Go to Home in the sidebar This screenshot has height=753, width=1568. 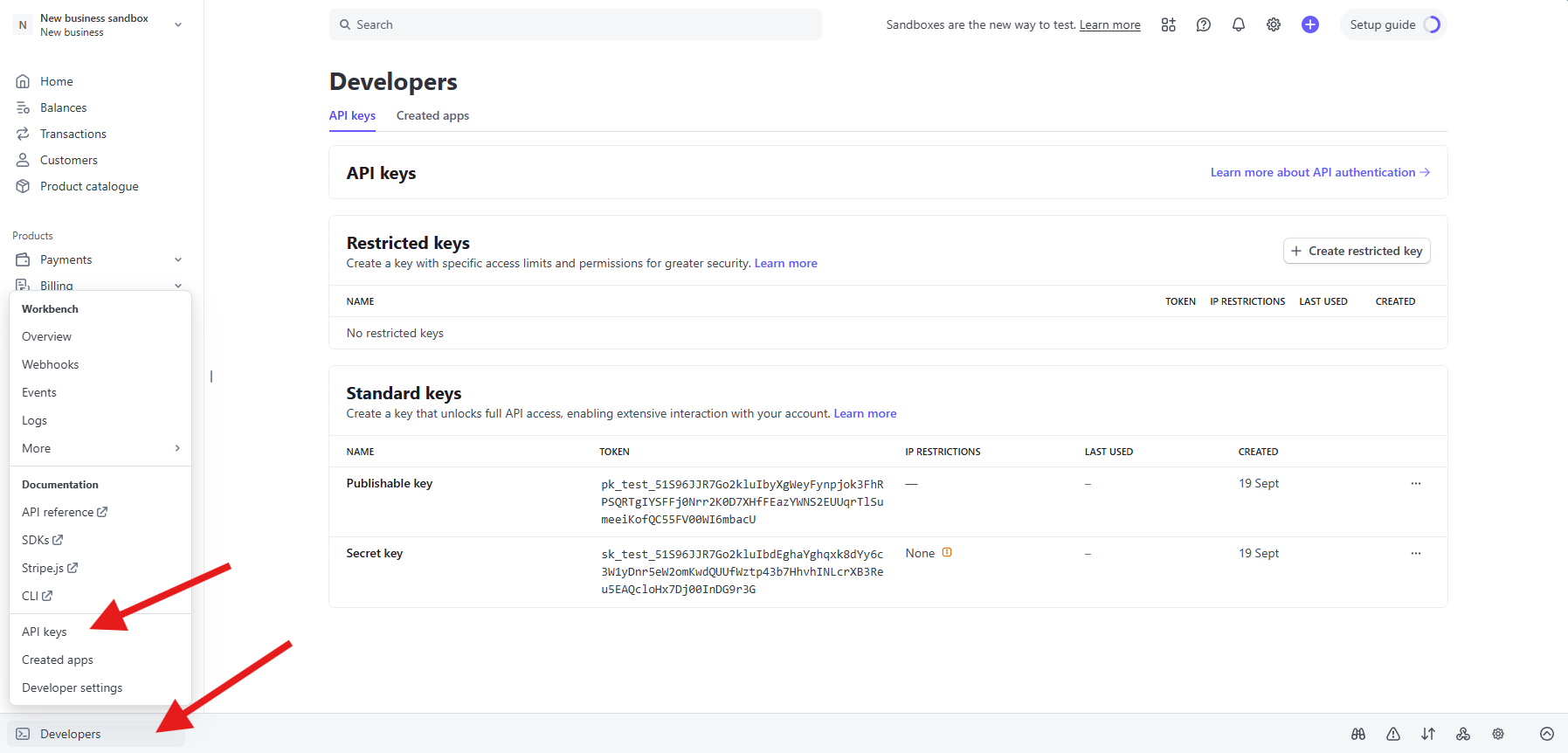coord(57,81)
